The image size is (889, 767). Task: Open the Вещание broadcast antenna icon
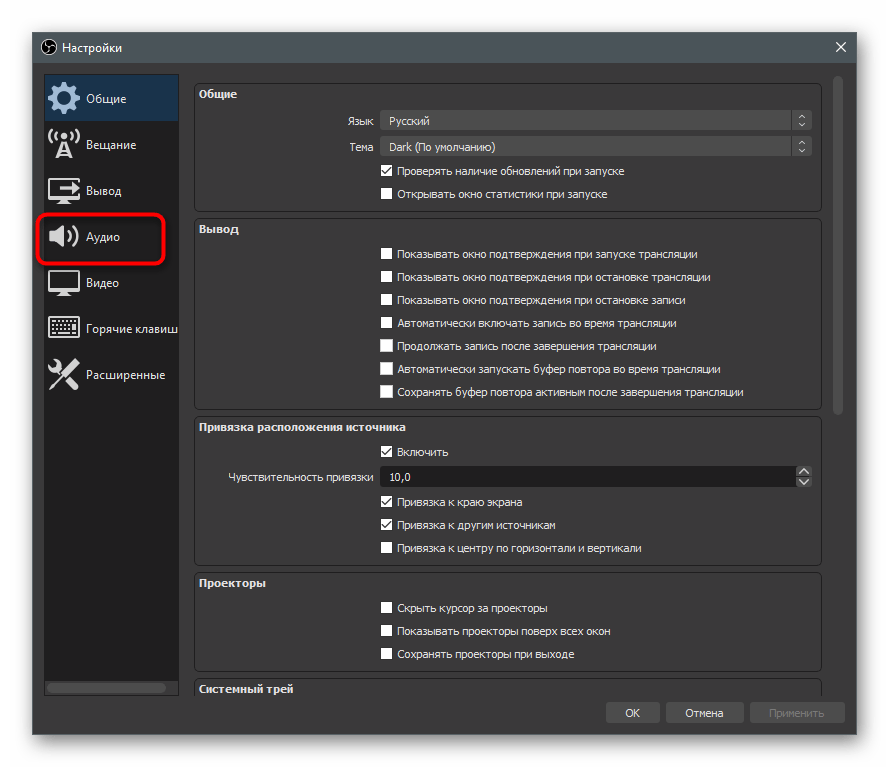pyautogui.click(x=64, y=145)
